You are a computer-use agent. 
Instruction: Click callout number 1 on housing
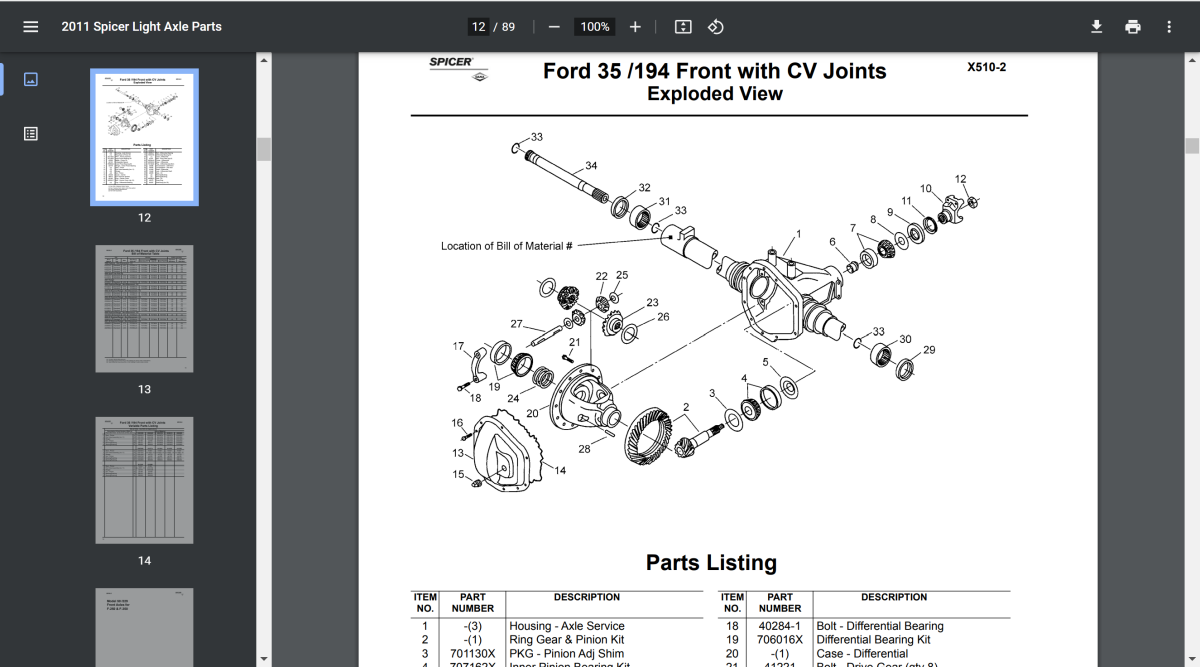coord(798,234)
